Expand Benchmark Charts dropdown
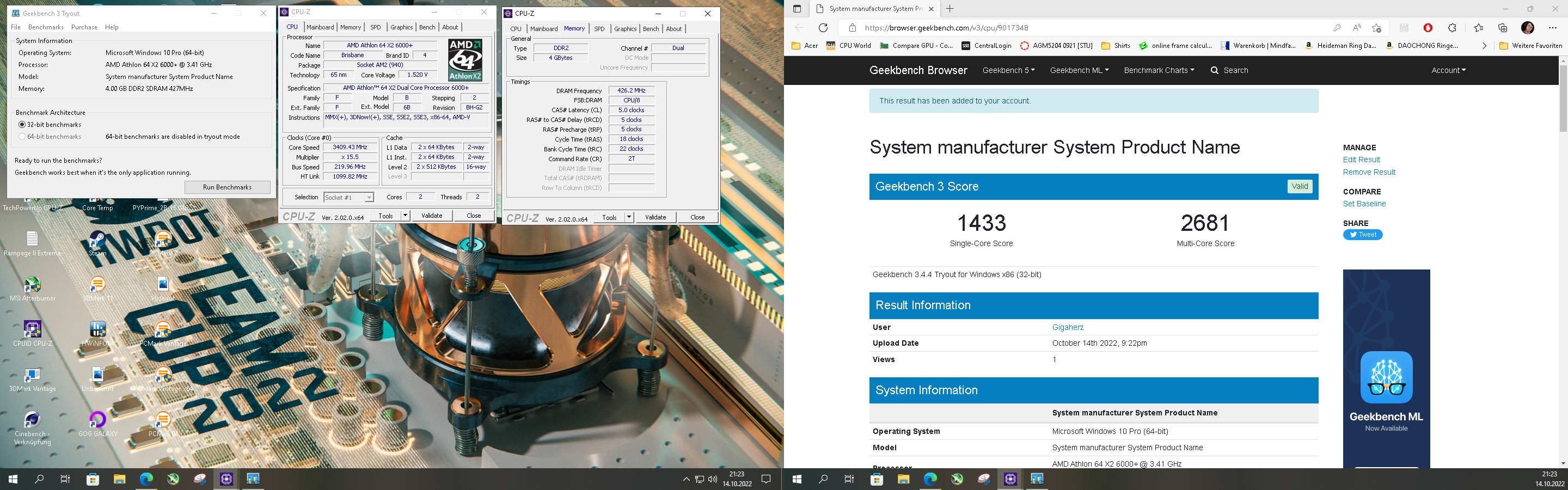The width and height of the screenshot is (1568, 490). 1159,70
